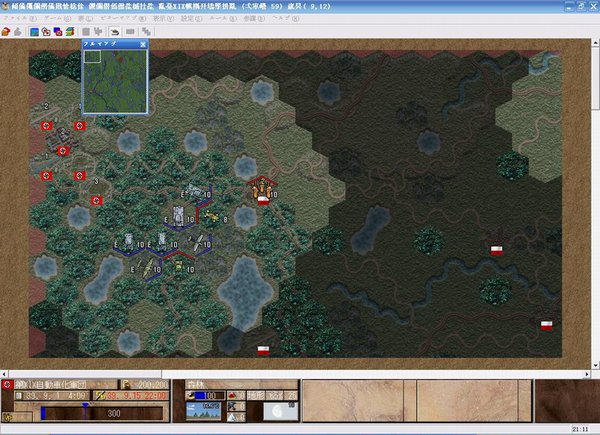Click the 地形 label in the terrain panel
This screenshot has width=600, height=435.
(254, 395)
